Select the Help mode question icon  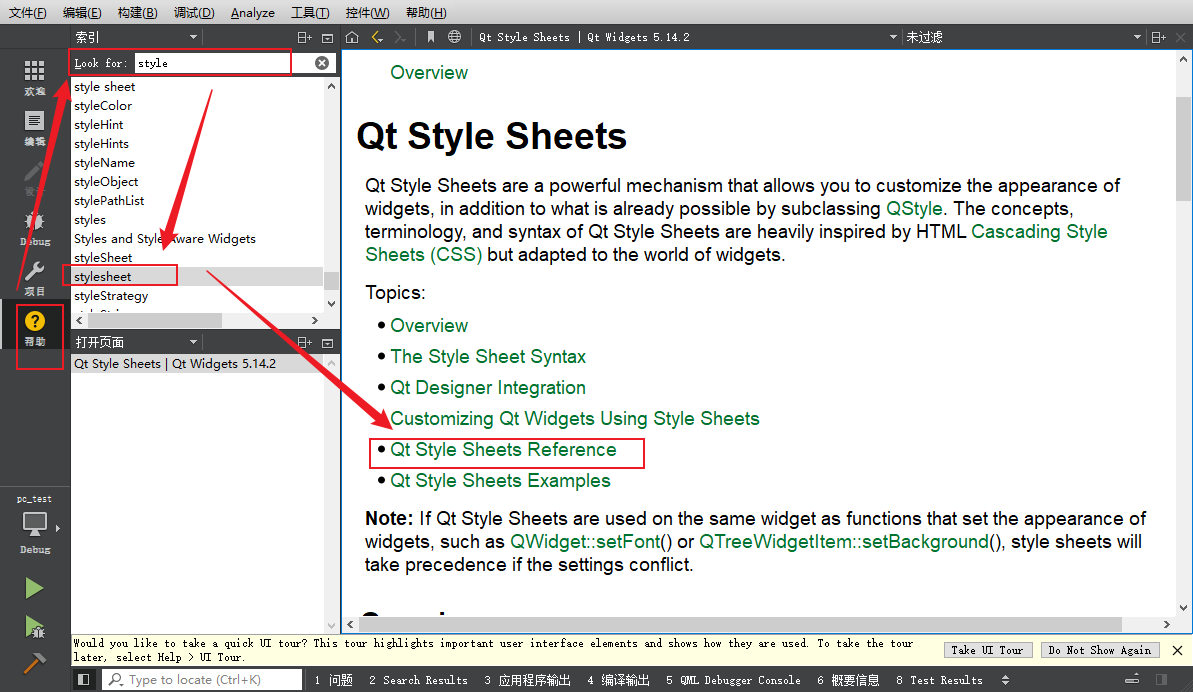[34, 322]
